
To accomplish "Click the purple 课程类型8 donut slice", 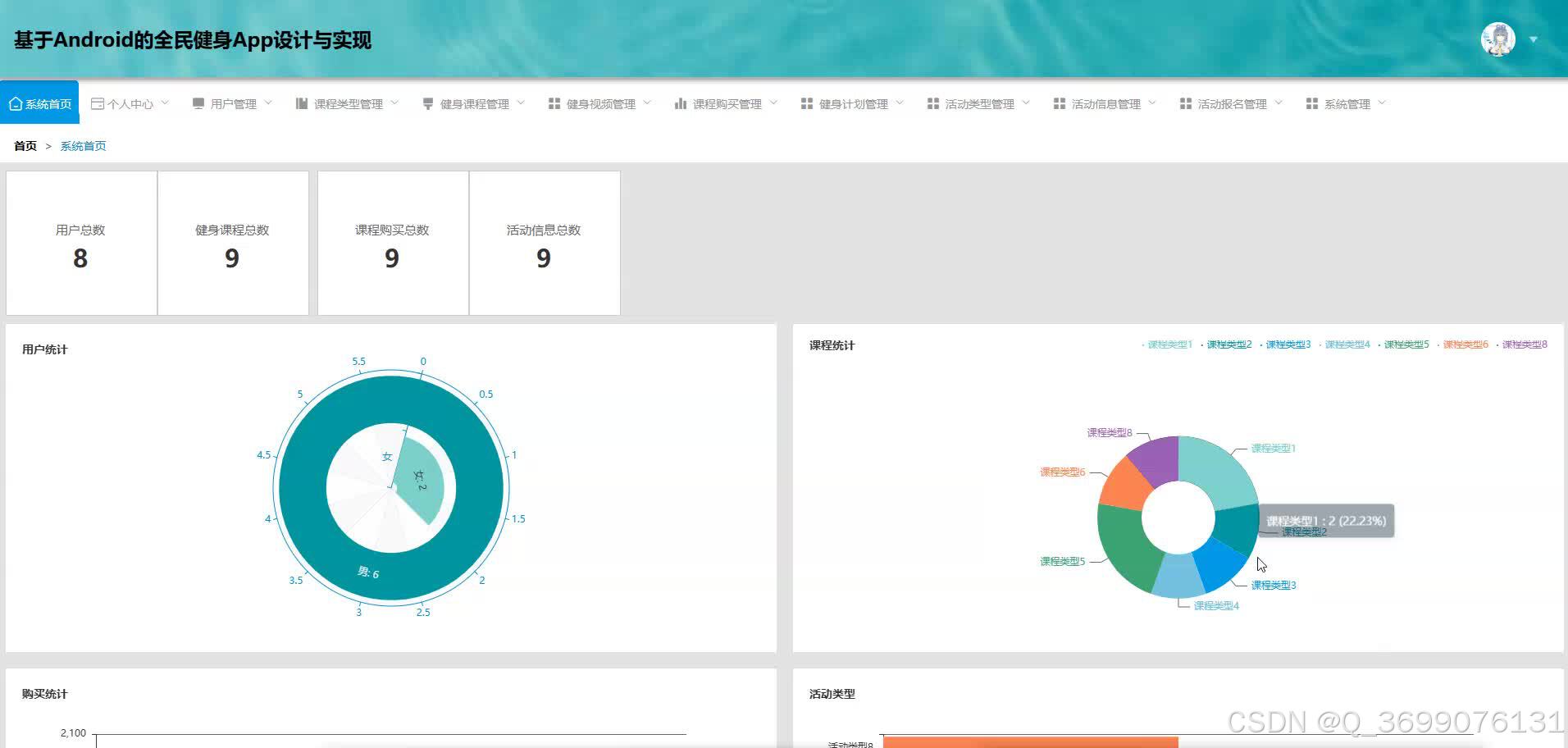I will [1158, 461].
